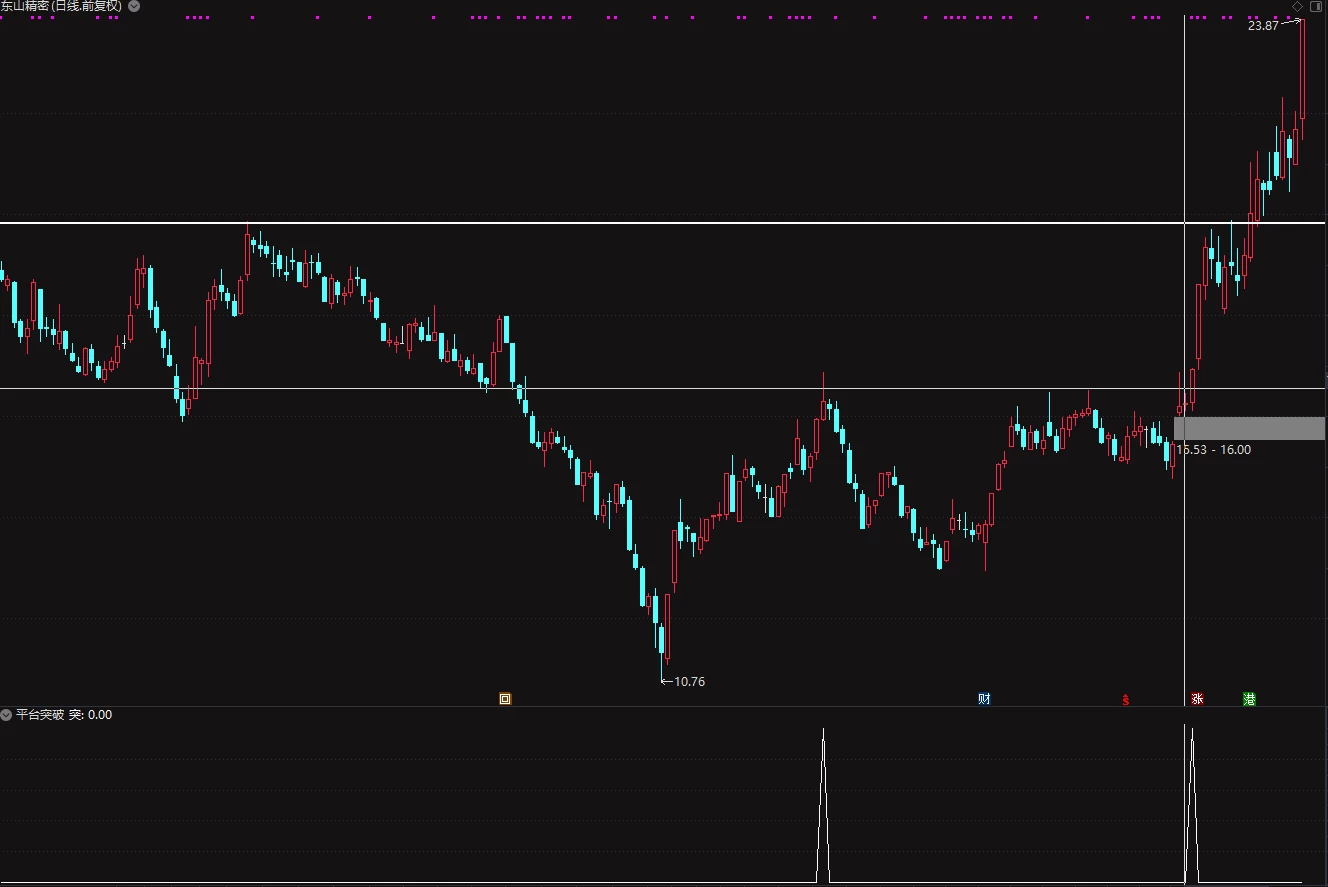The image size is (1328, 887).
Task: Select the gray 15.53 - 16.00 price zone box
Action: (x=1249, y=428)
